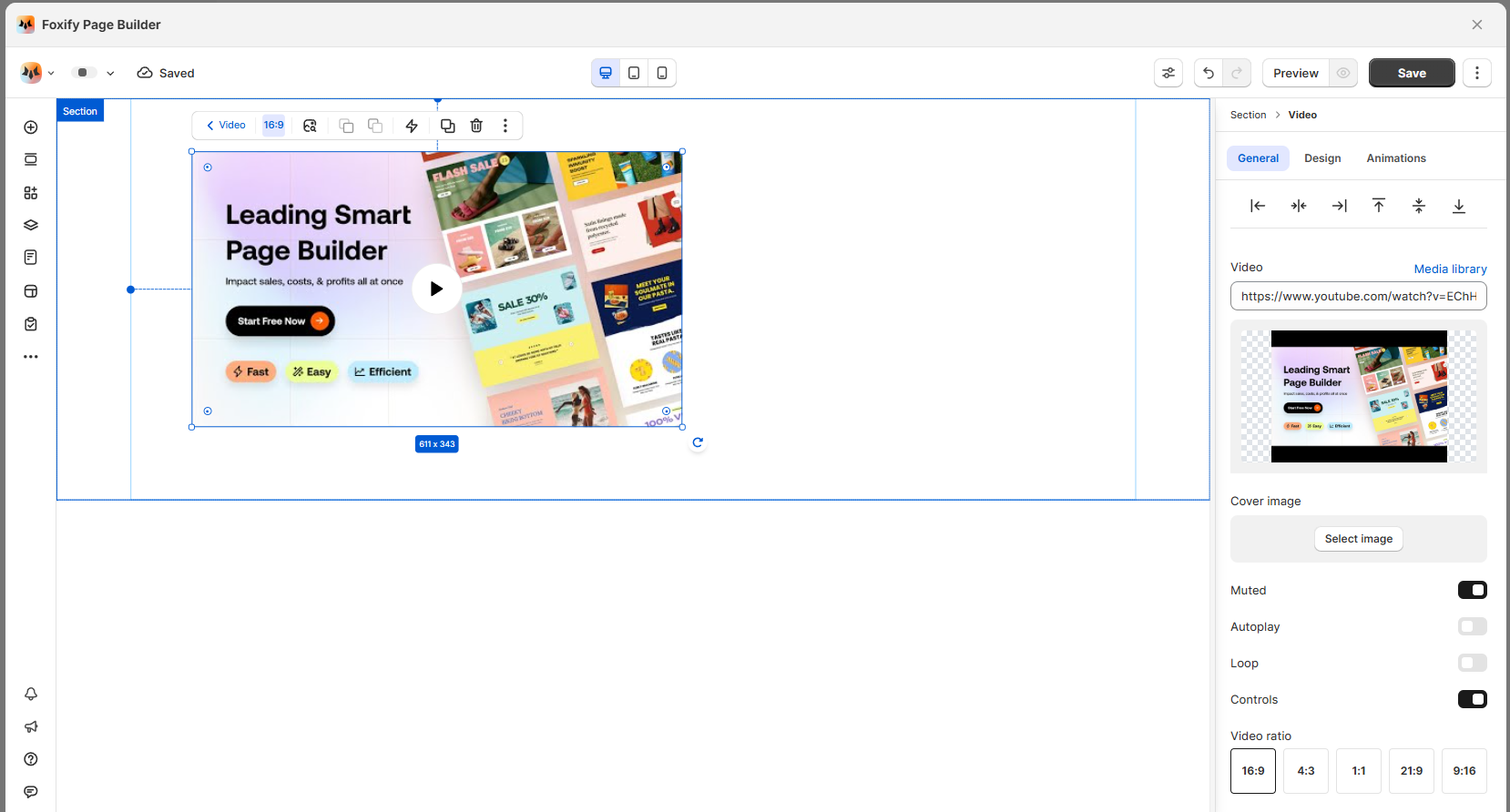Open notifications bell in sidebar
This screenshot has height=812, width=1510.
coord(31,694)
